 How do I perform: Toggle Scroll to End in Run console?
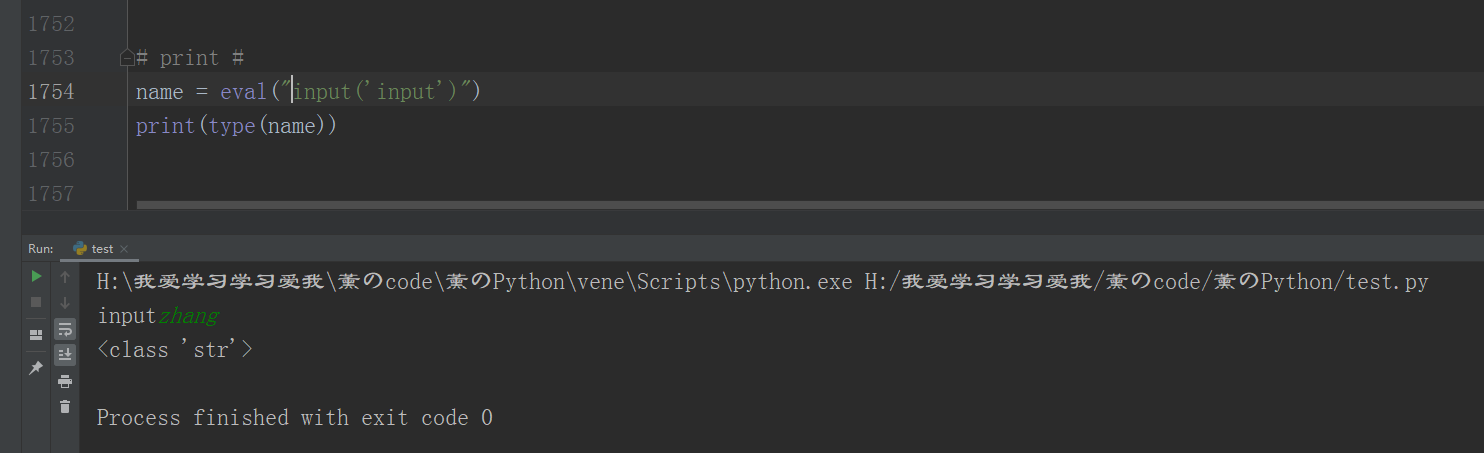(x=65, y=354)
